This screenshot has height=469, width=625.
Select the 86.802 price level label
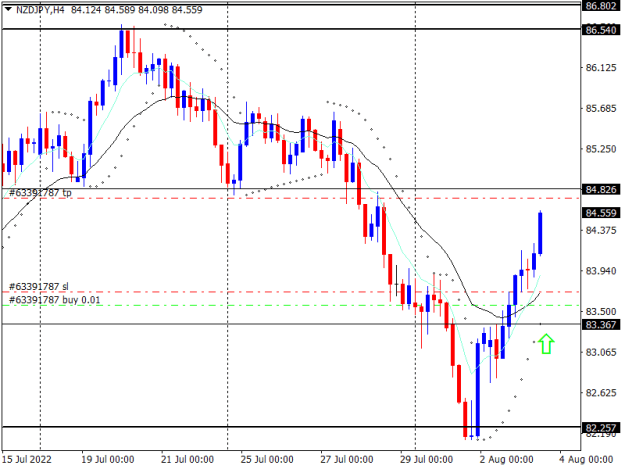click(601, 6)
